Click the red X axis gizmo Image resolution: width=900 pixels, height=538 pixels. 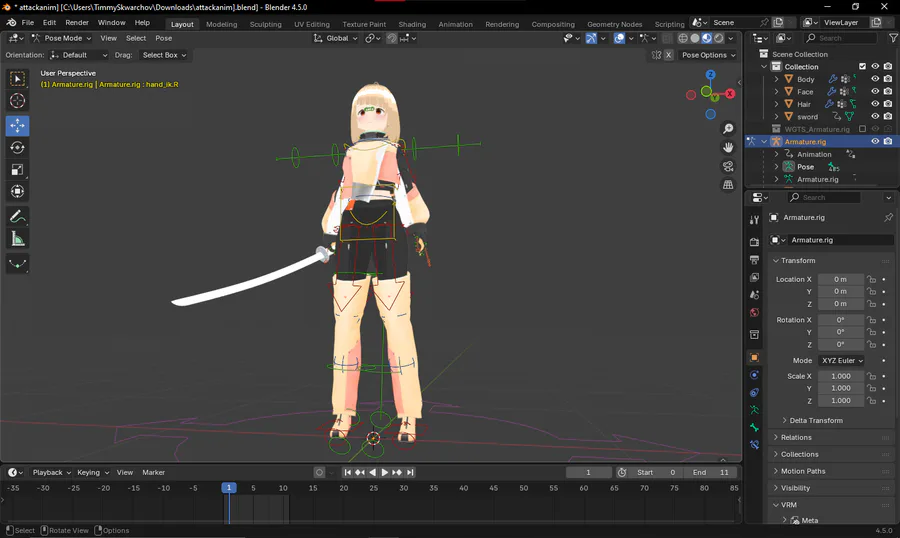tap(730, 94)
